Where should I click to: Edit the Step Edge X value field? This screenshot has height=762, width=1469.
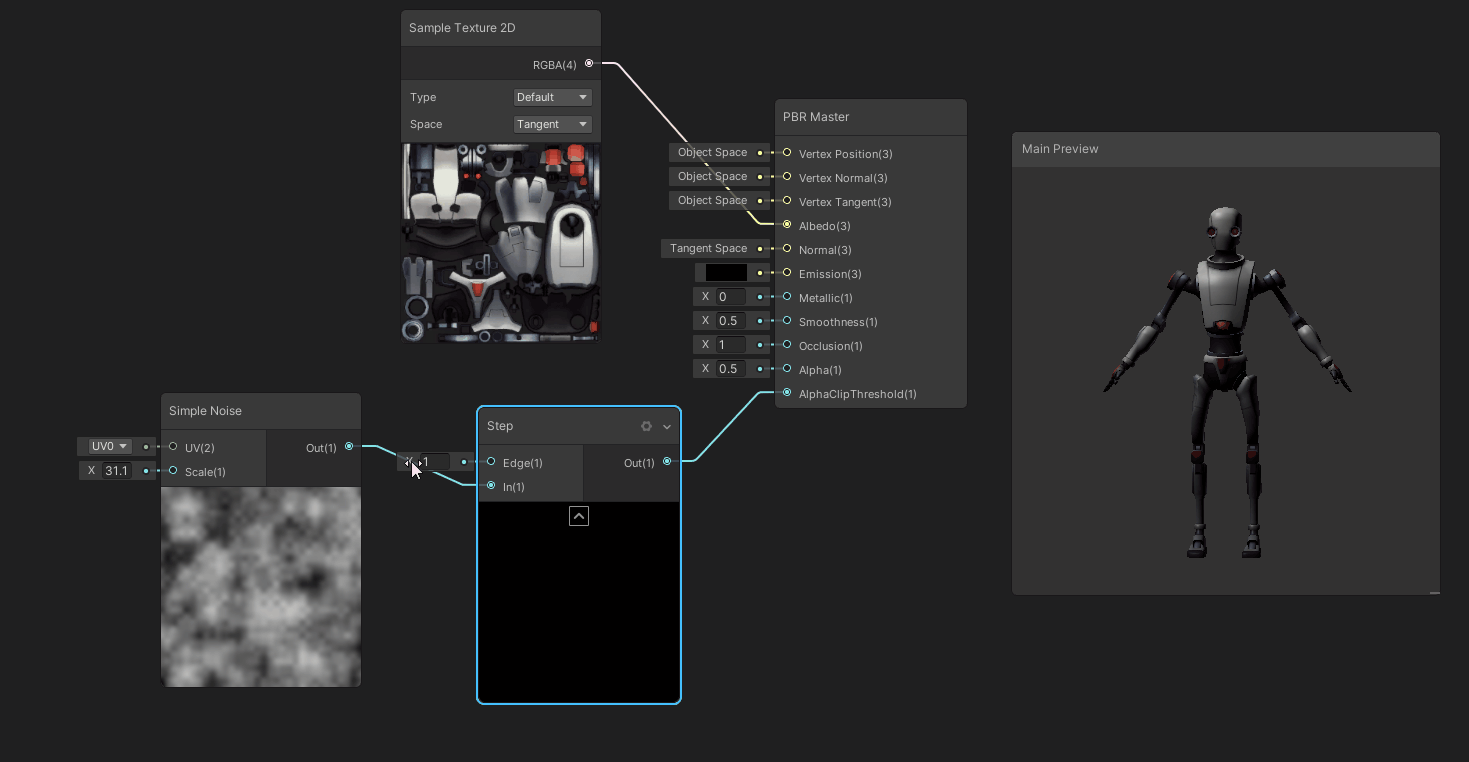pos(434,462)
